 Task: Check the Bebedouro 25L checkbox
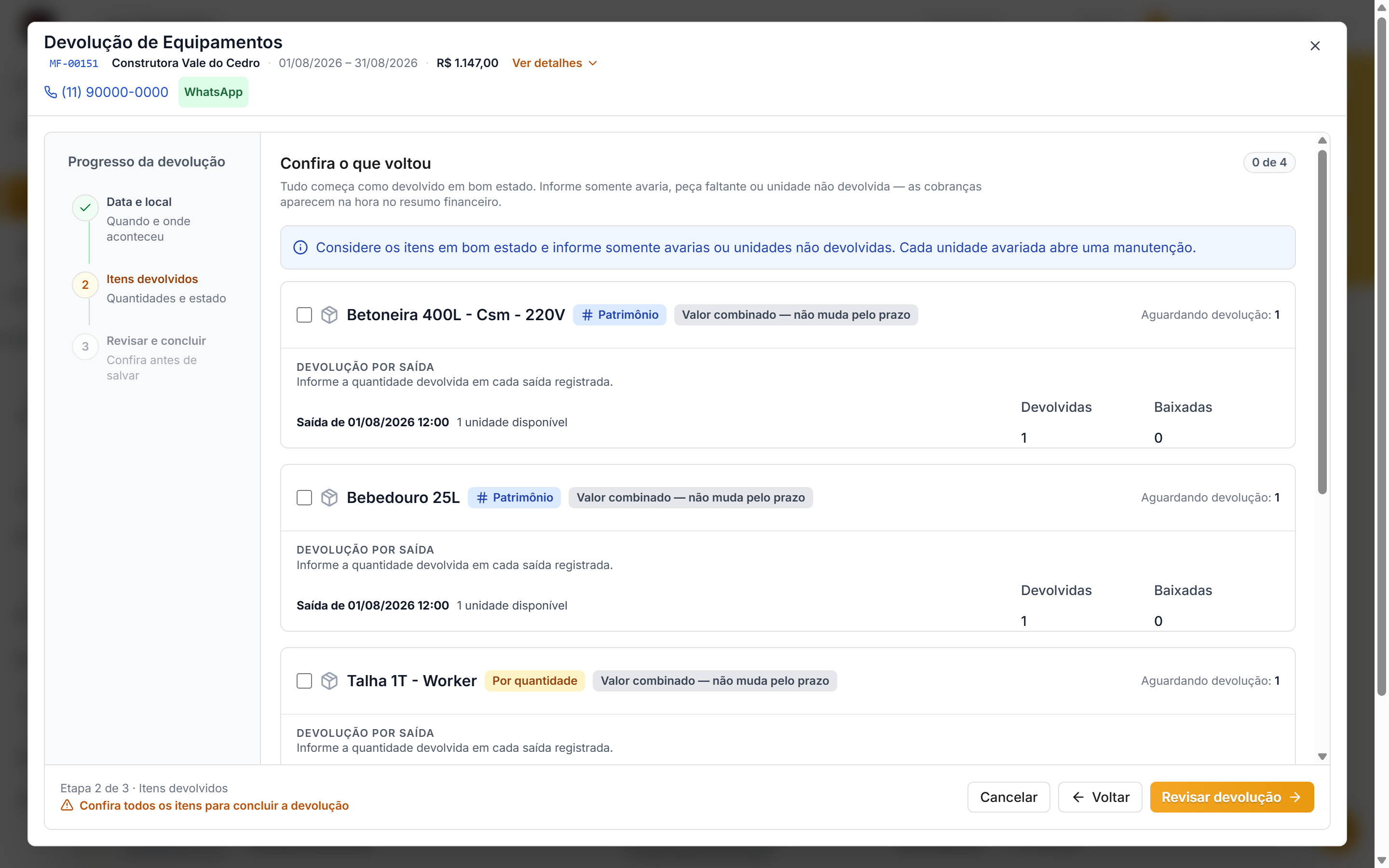point(304,498)
